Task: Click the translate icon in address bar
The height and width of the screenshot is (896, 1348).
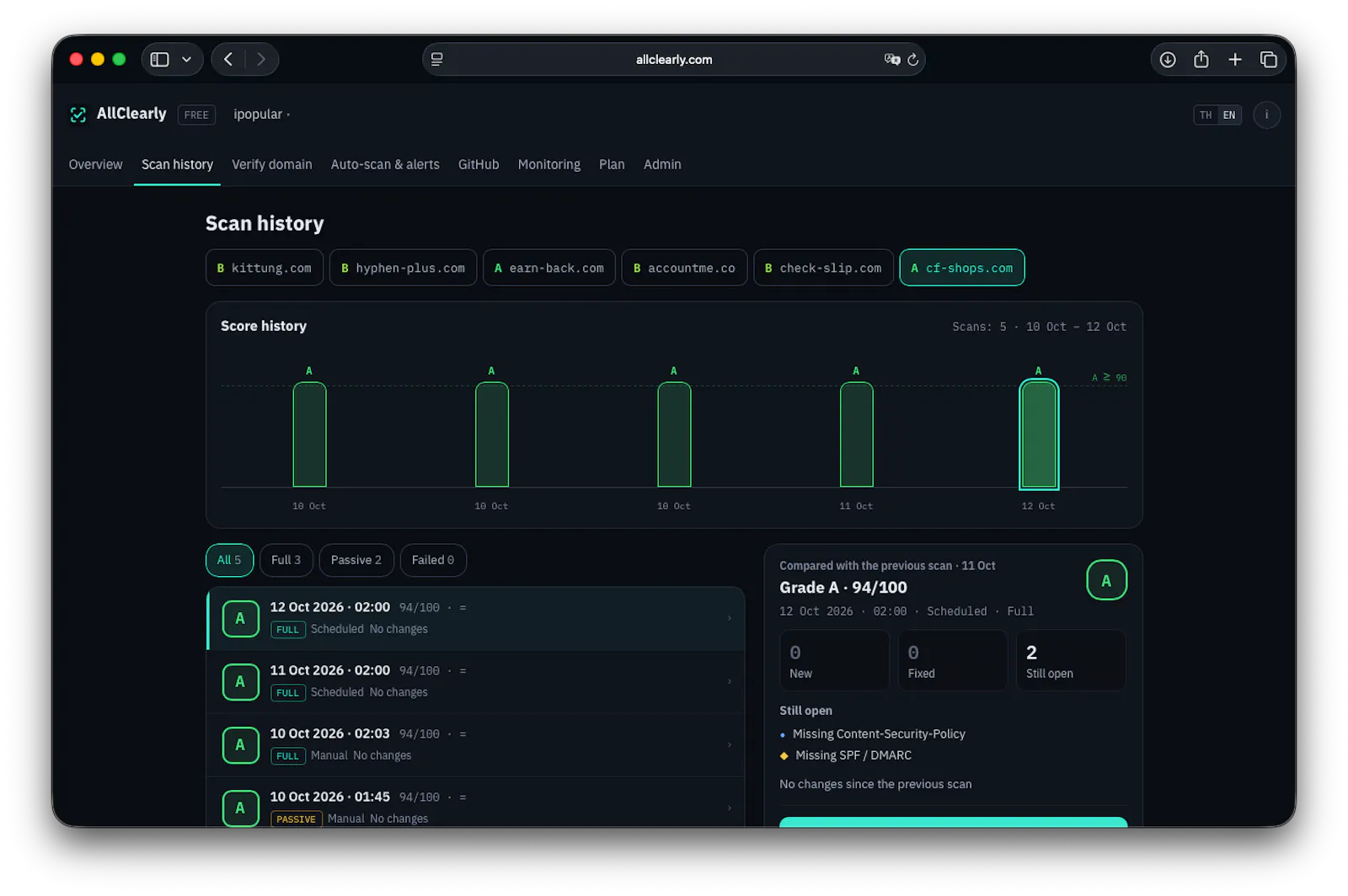Action: click(891, 60)
